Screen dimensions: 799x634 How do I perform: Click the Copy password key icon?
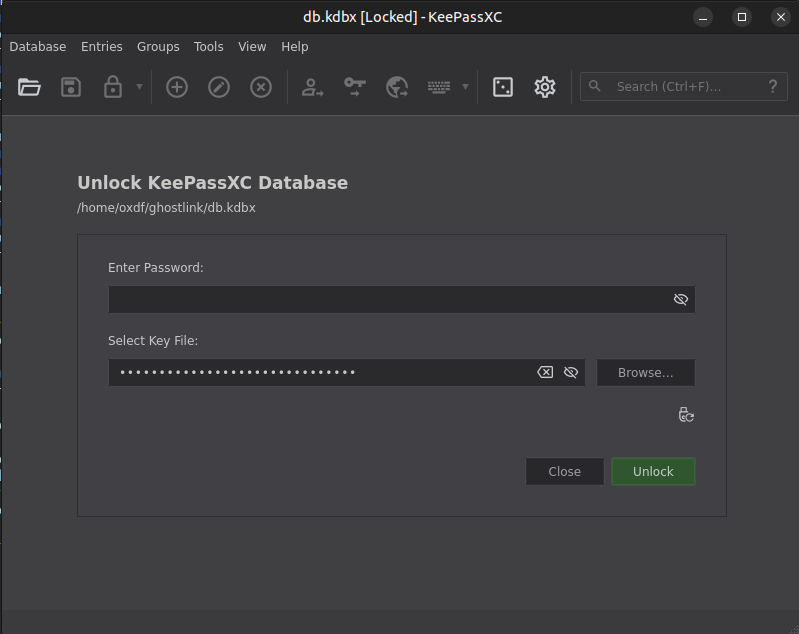point(355,87)
